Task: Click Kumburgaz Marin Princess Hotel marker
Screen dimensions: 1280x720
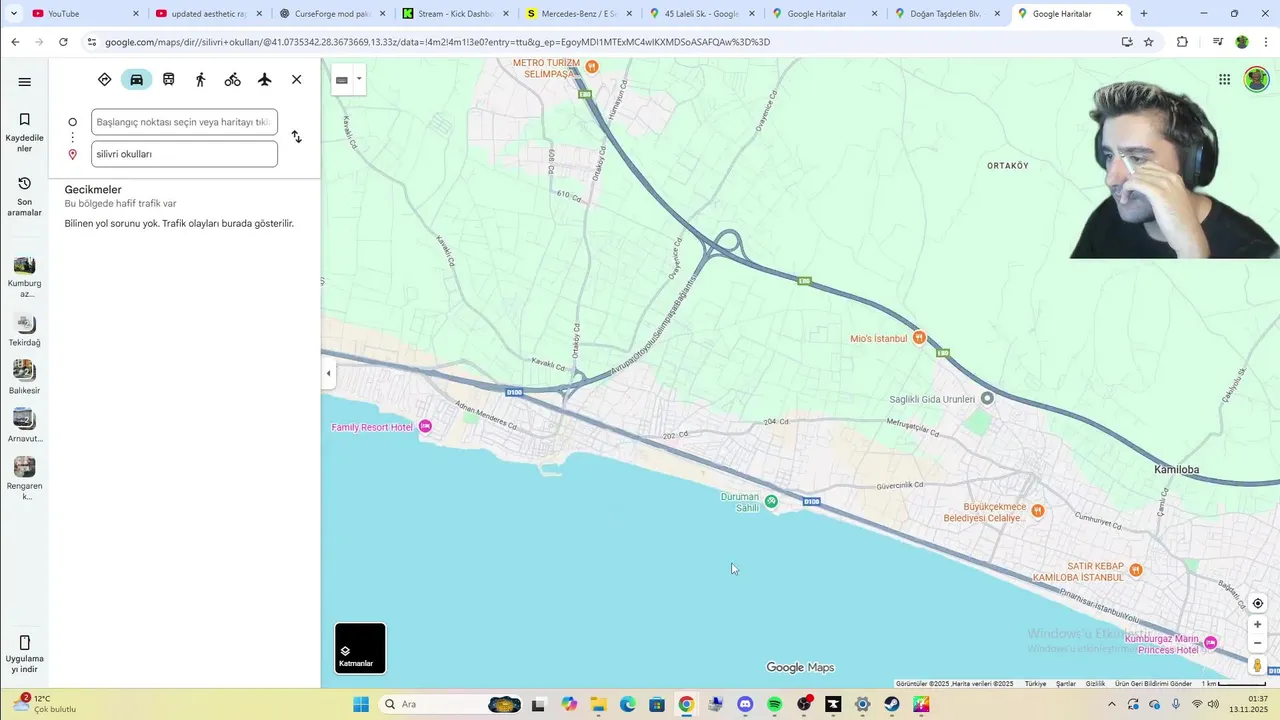Action: (1211, 642)
